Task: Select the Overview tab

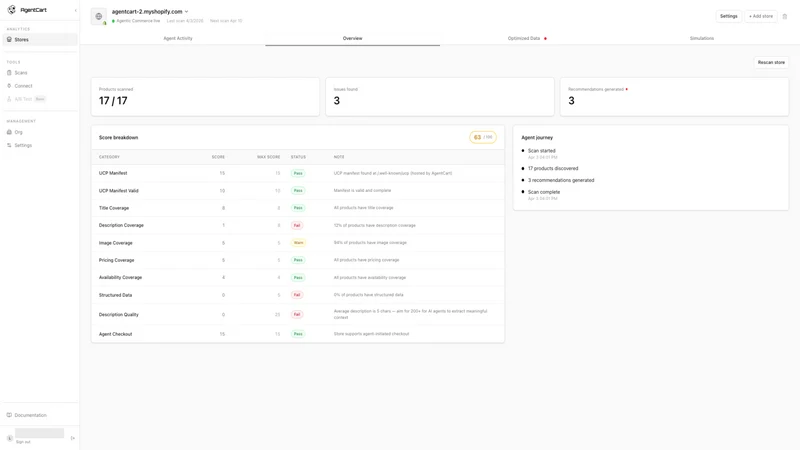Action: pyautogui.click(x=353, y=38)
